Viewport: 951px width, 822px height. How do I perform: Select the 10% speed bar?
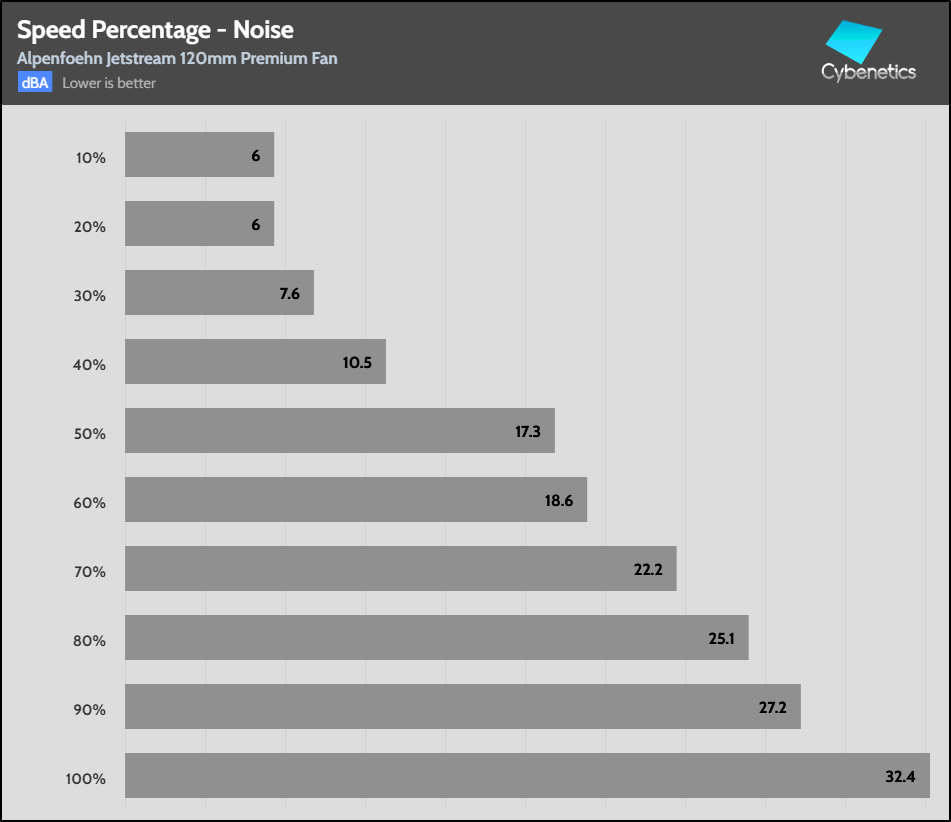[199, 155]
